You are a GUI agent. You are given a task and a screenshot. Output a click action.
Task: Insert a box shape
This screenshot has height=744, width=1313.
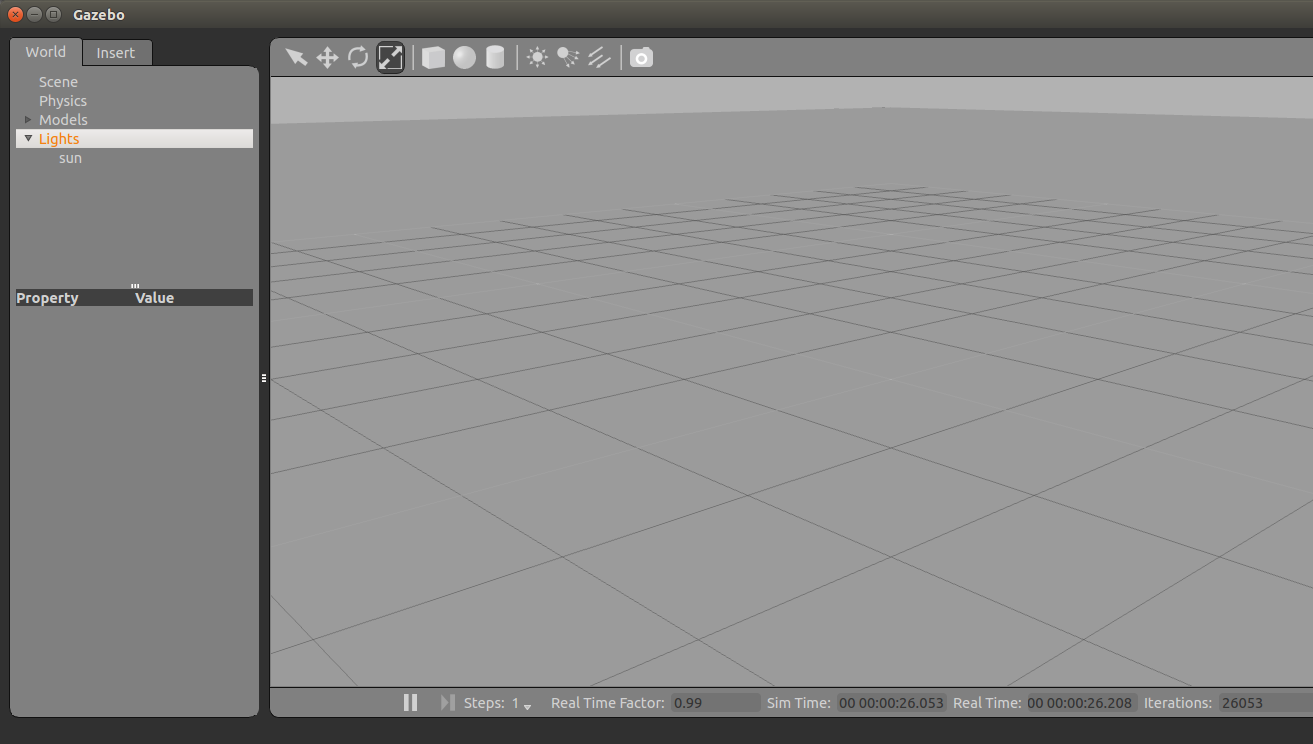[433, 57]
